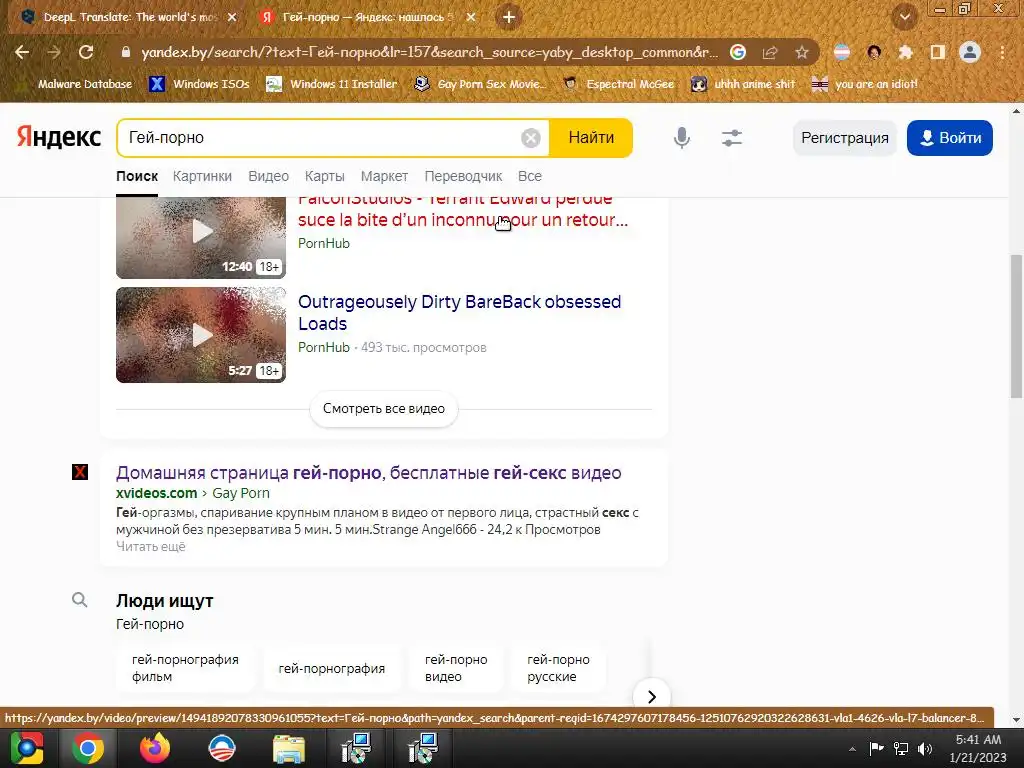Click the Найти search button
1024x768 pixels.
591,138
